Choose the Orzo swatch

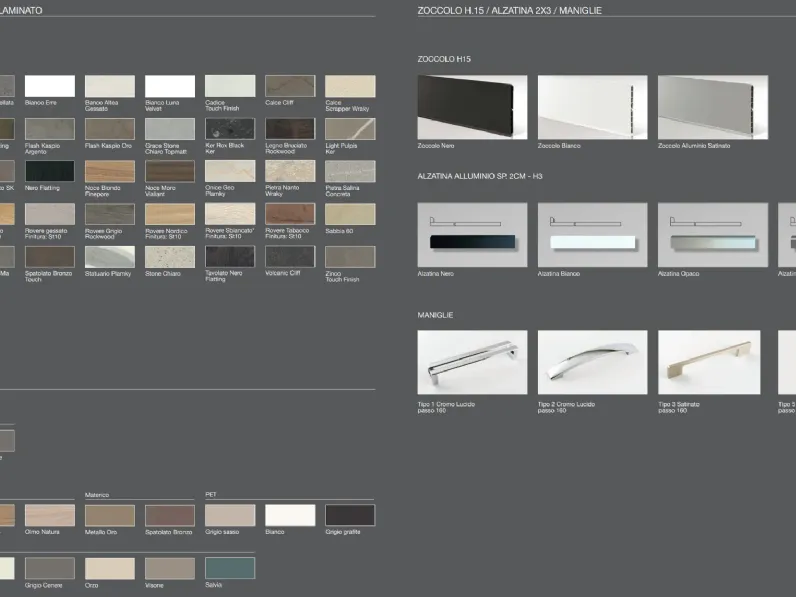coord(110,568)
